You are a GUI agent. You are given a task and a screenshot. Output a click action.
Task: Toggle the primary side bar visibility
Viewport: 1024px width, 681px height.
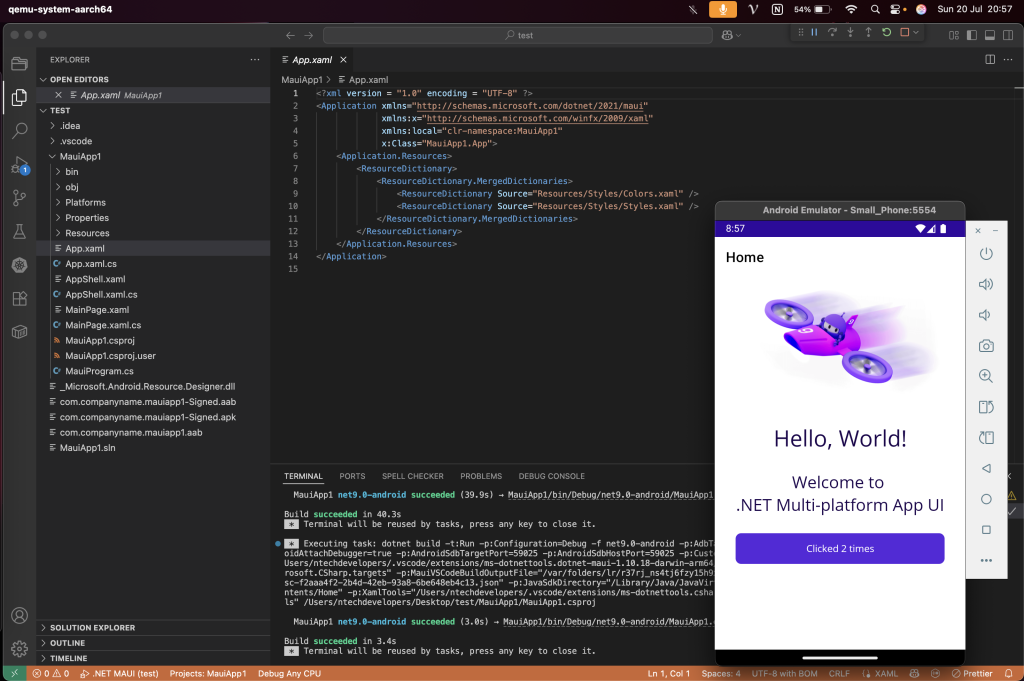pyautogui.click(x=972, y=35)
